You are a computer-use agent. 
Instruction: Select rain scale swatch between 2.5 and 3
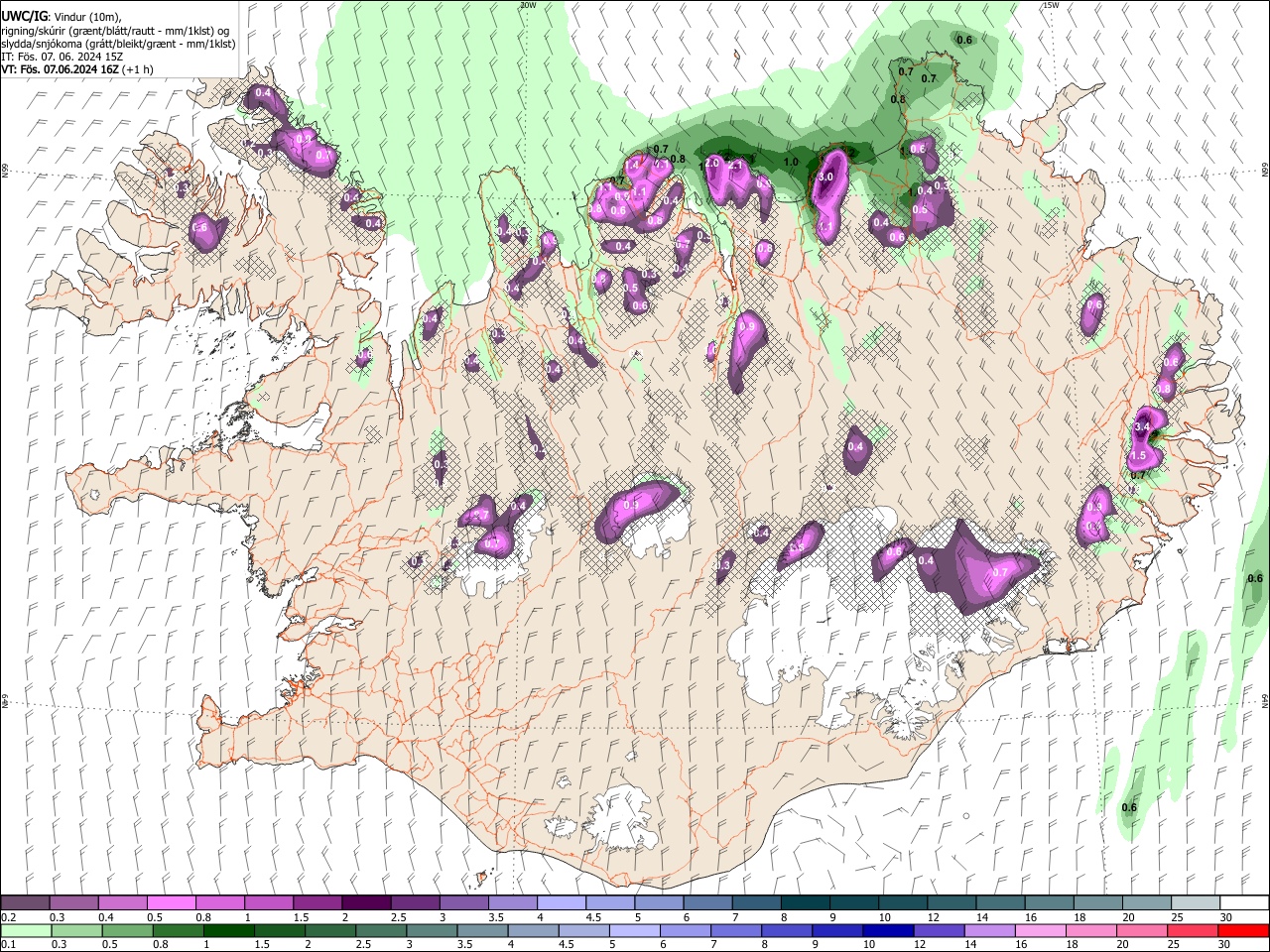380,930
